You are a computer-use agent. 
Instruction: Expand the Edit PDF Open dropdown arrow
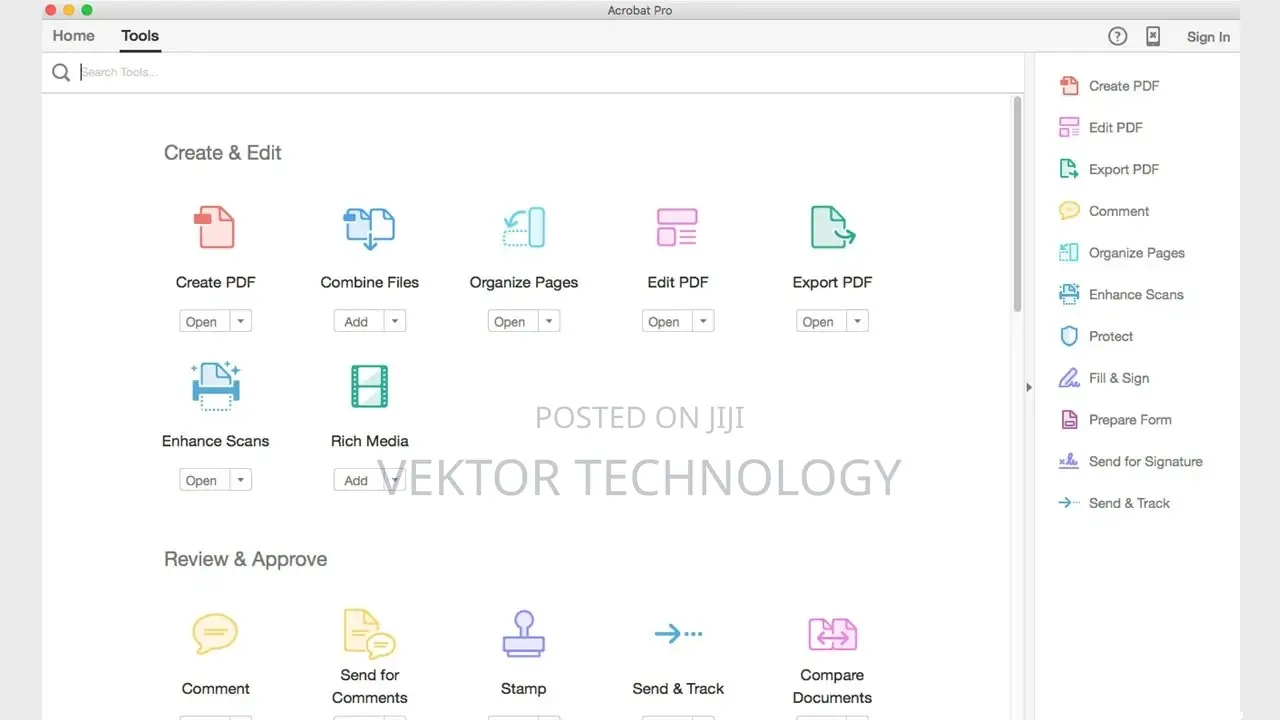(x=703, y=321)
